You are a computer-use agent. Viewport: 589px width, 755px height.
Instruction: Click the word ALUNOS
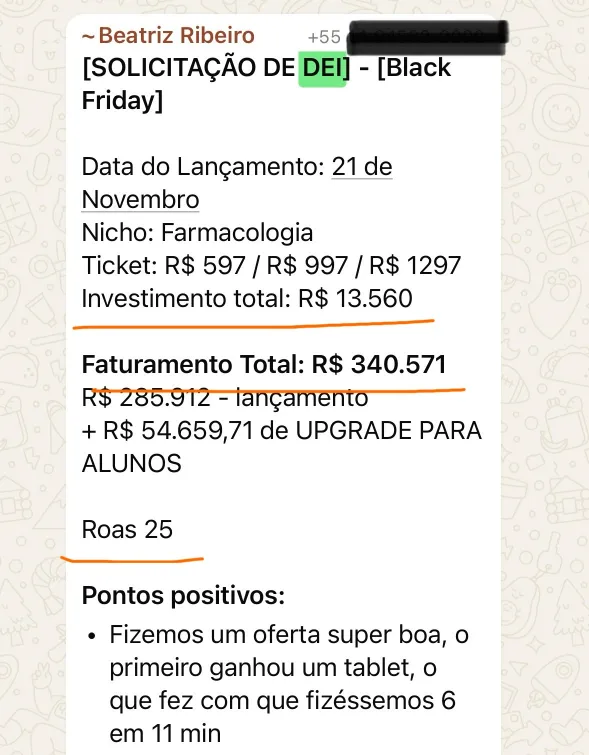tap(131, 463)
